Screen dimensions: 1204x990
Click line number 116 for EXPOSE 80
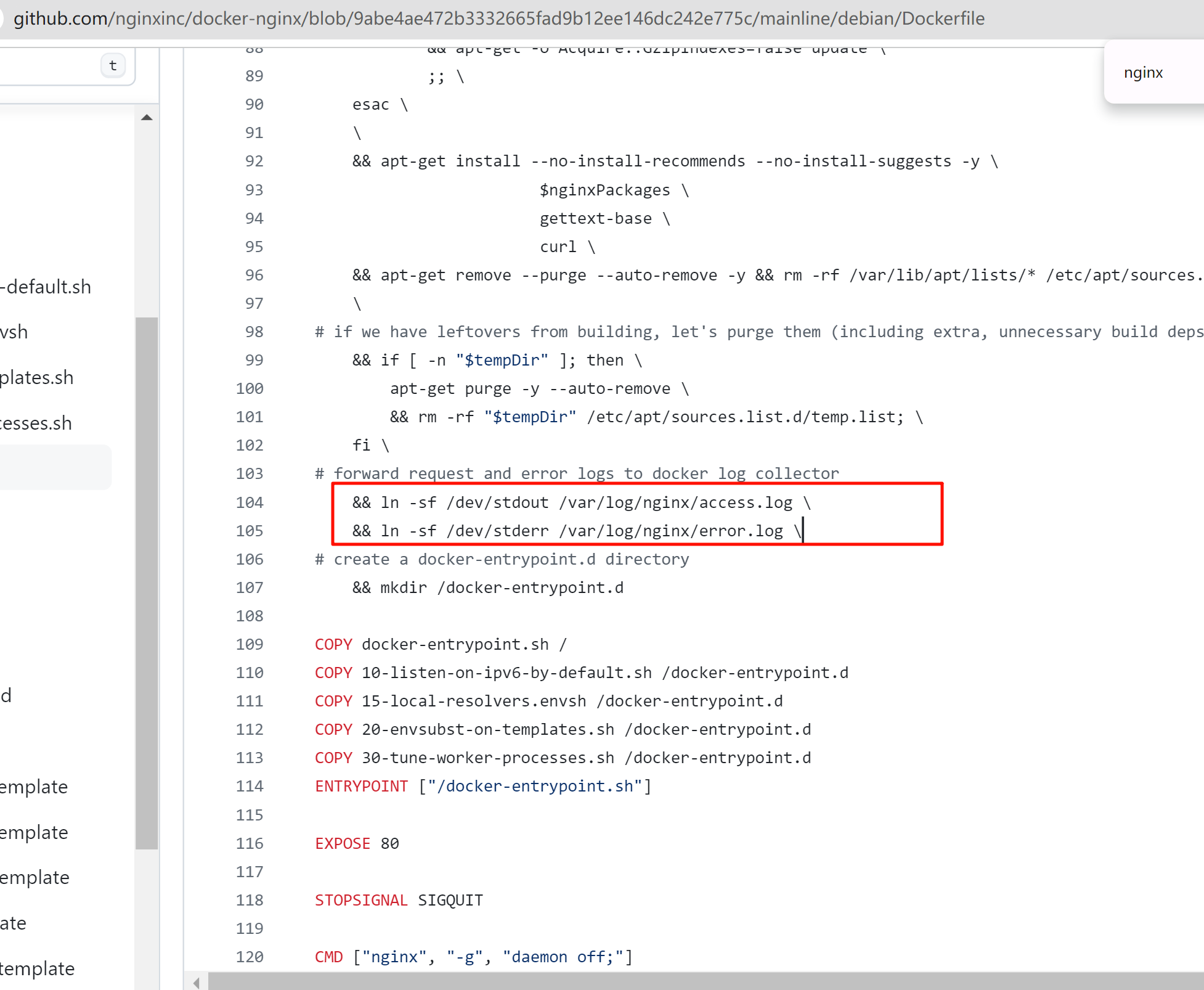tap(250, 843)
